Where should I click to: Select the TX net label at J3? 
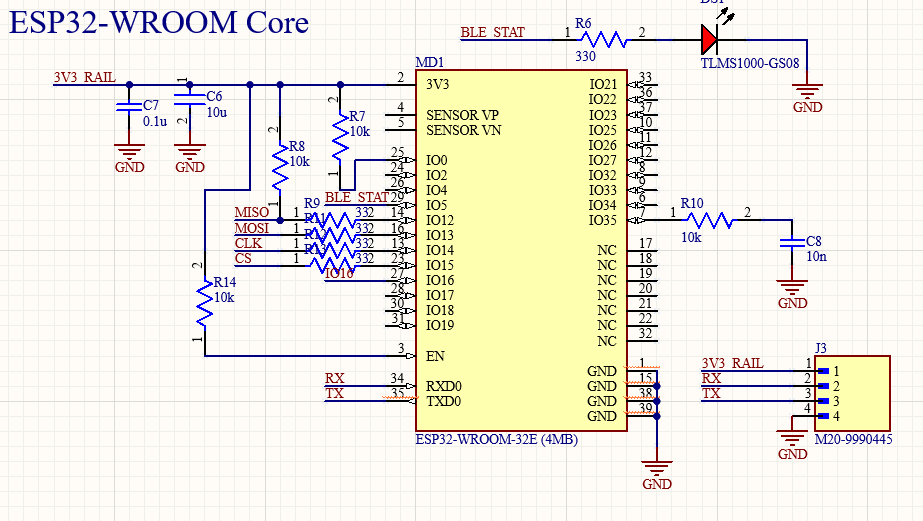(711, 393)
